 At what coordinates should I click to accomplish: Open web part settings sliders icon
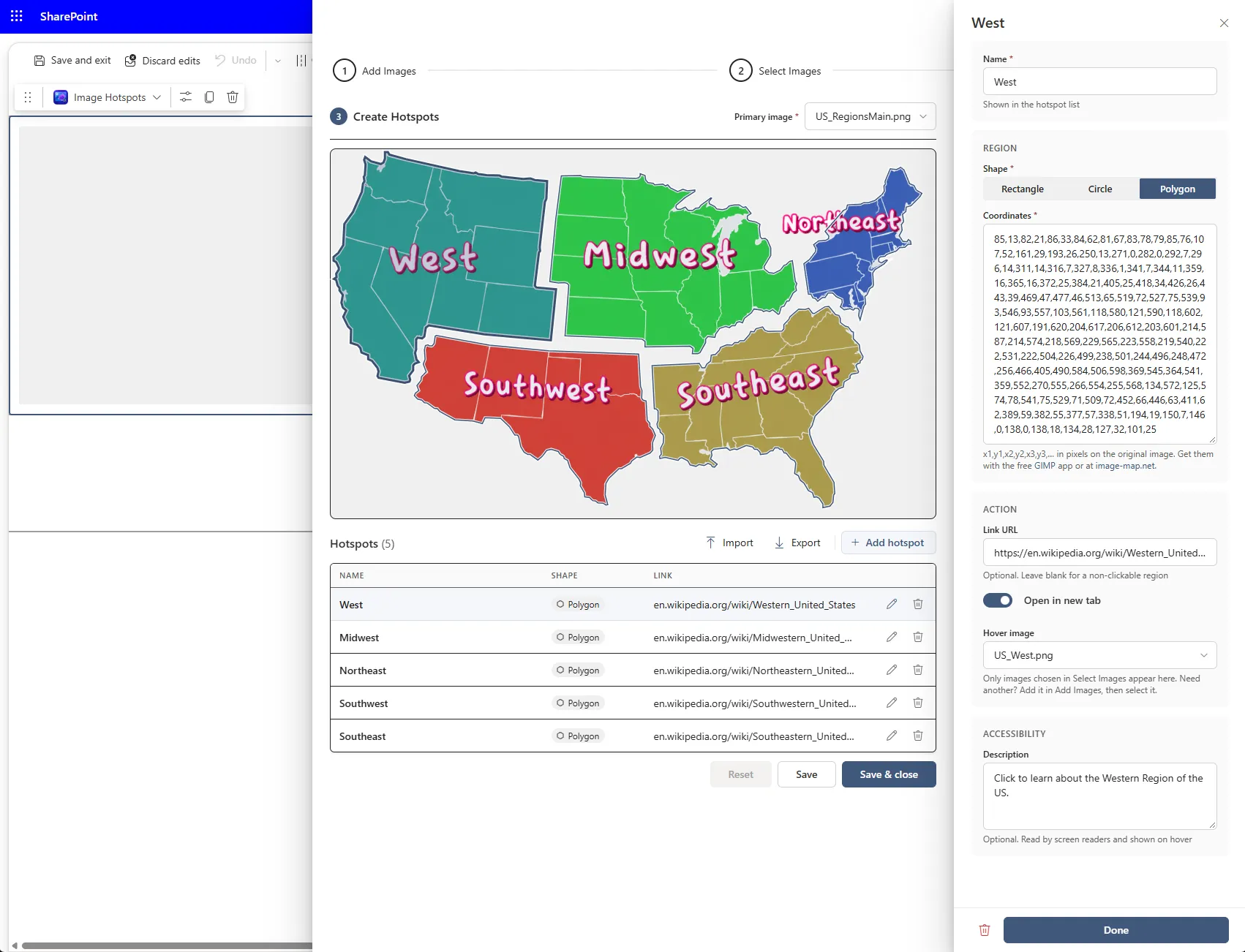[x=186, y=97]
